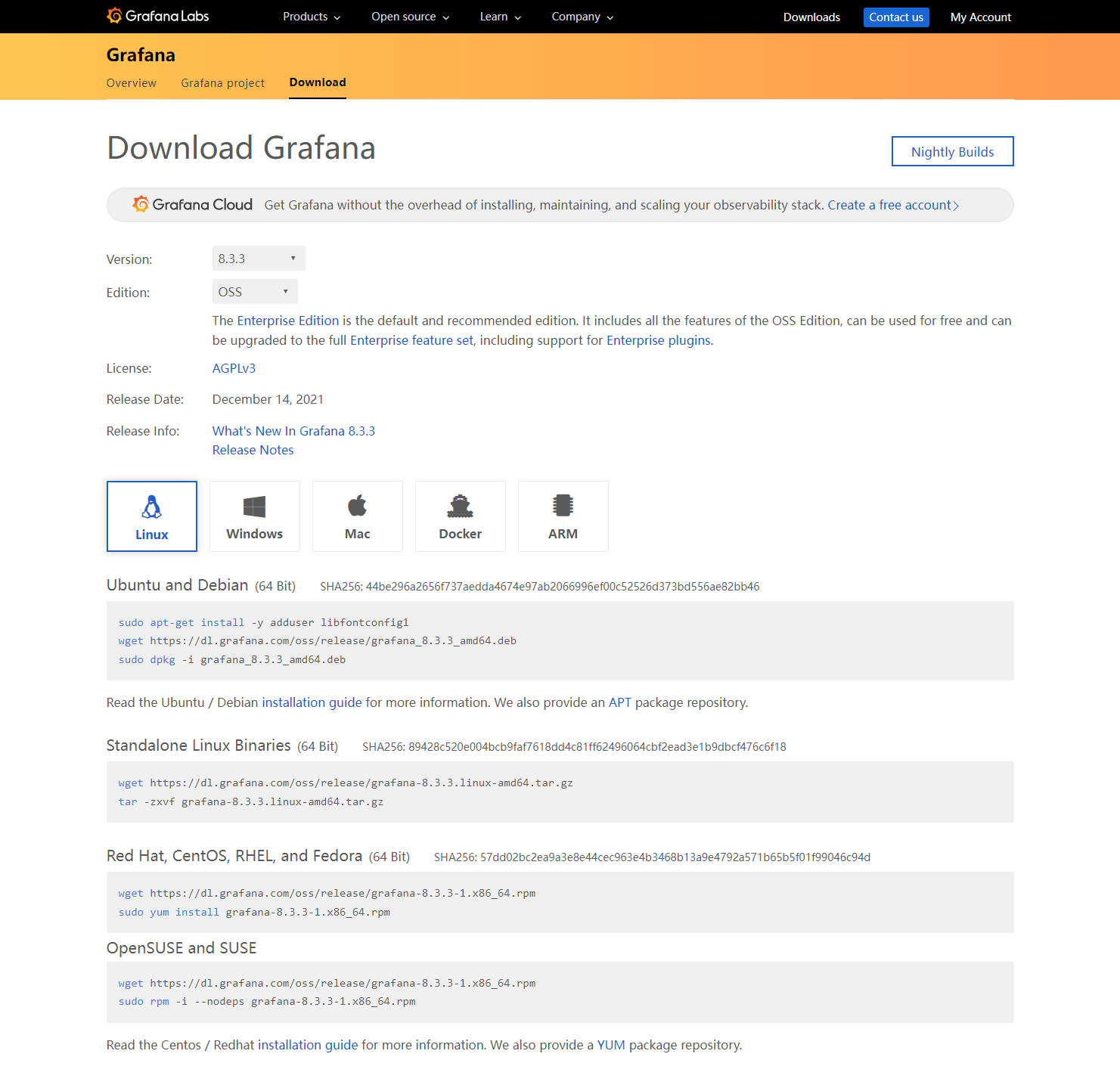Select the Download tab
Viewport: 1120px width, 1091px height.
point(318,82)
